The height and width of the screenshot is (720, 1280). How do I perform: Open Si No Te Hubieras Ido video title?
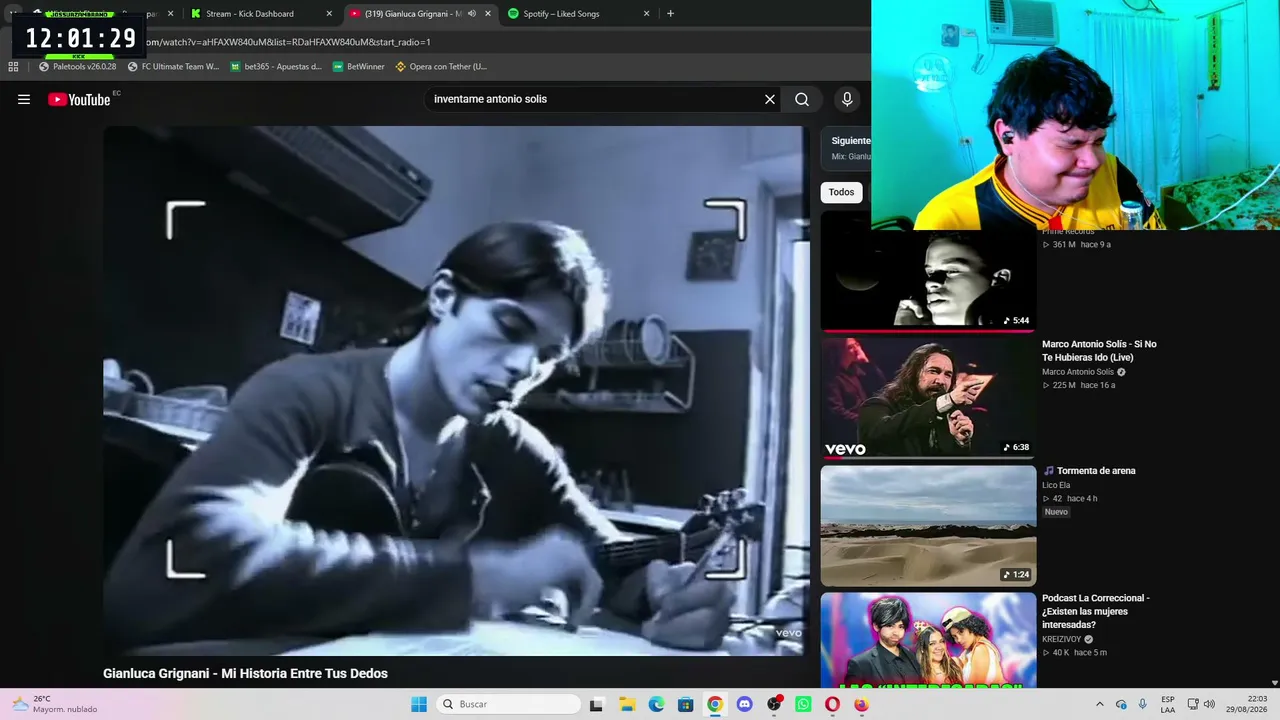point(1099,350)
